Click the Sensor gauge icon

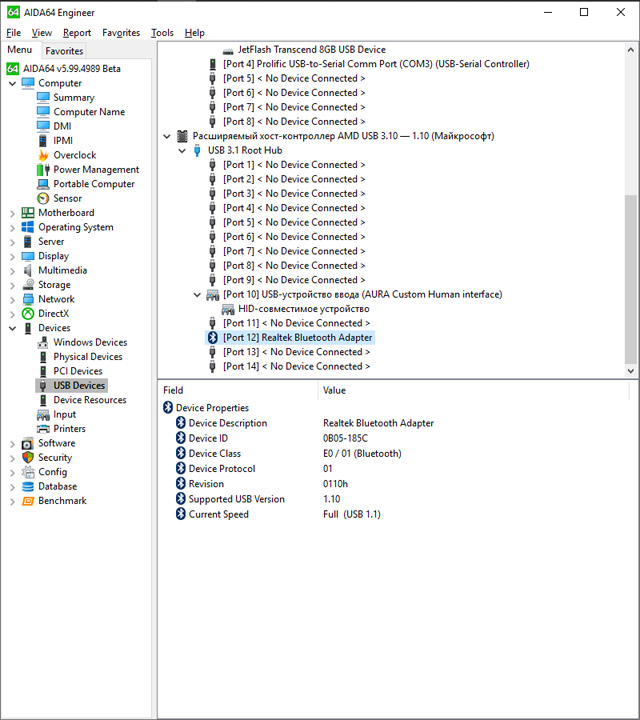[x=43, y=198]
